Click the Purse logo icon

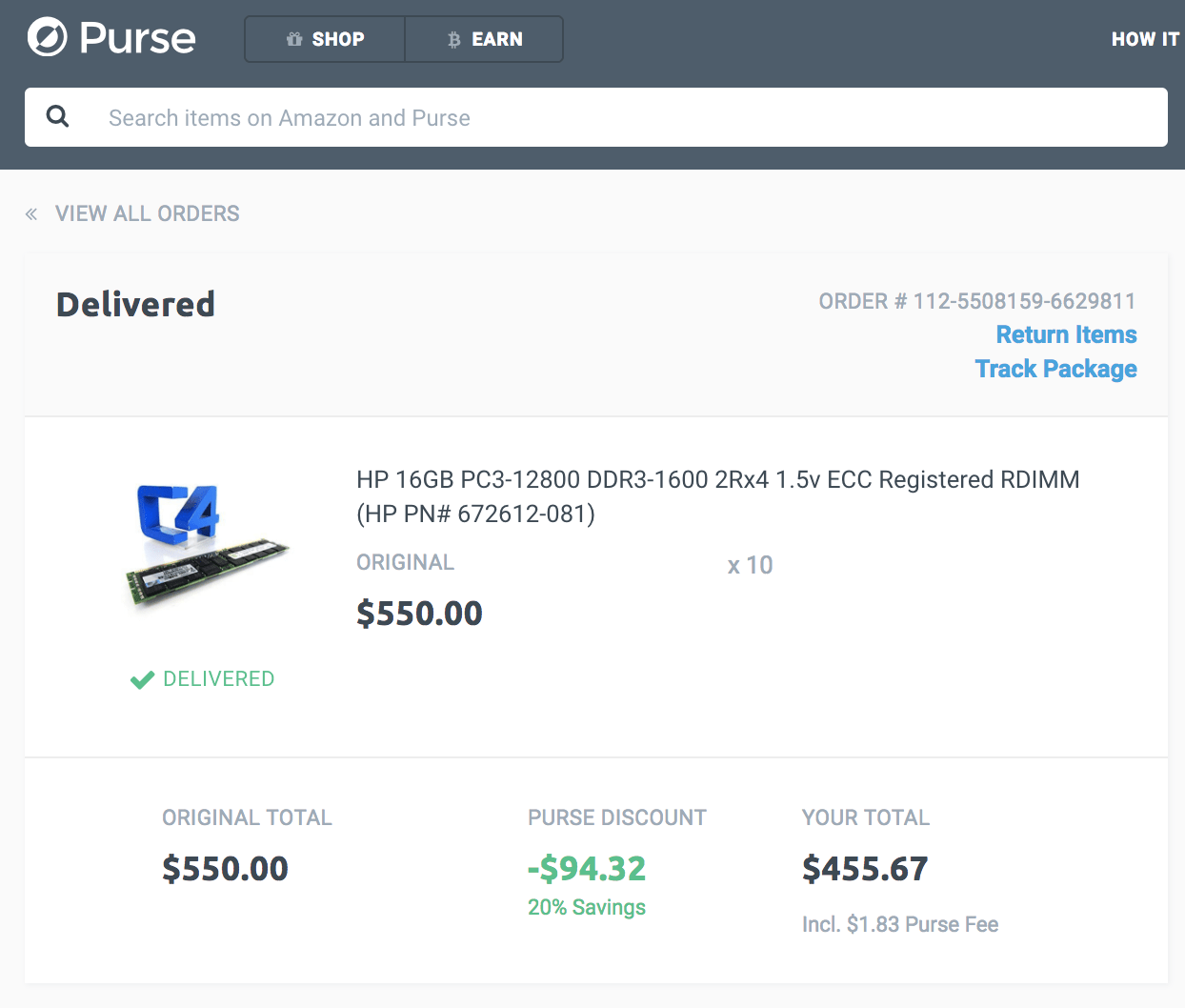(x=46, y=38)
